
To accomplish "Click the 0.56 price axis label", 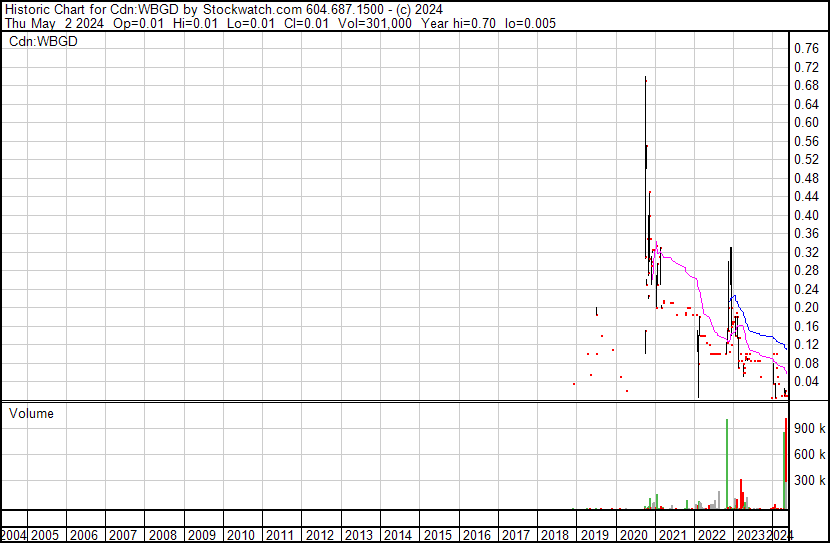I will click(806, 141).
